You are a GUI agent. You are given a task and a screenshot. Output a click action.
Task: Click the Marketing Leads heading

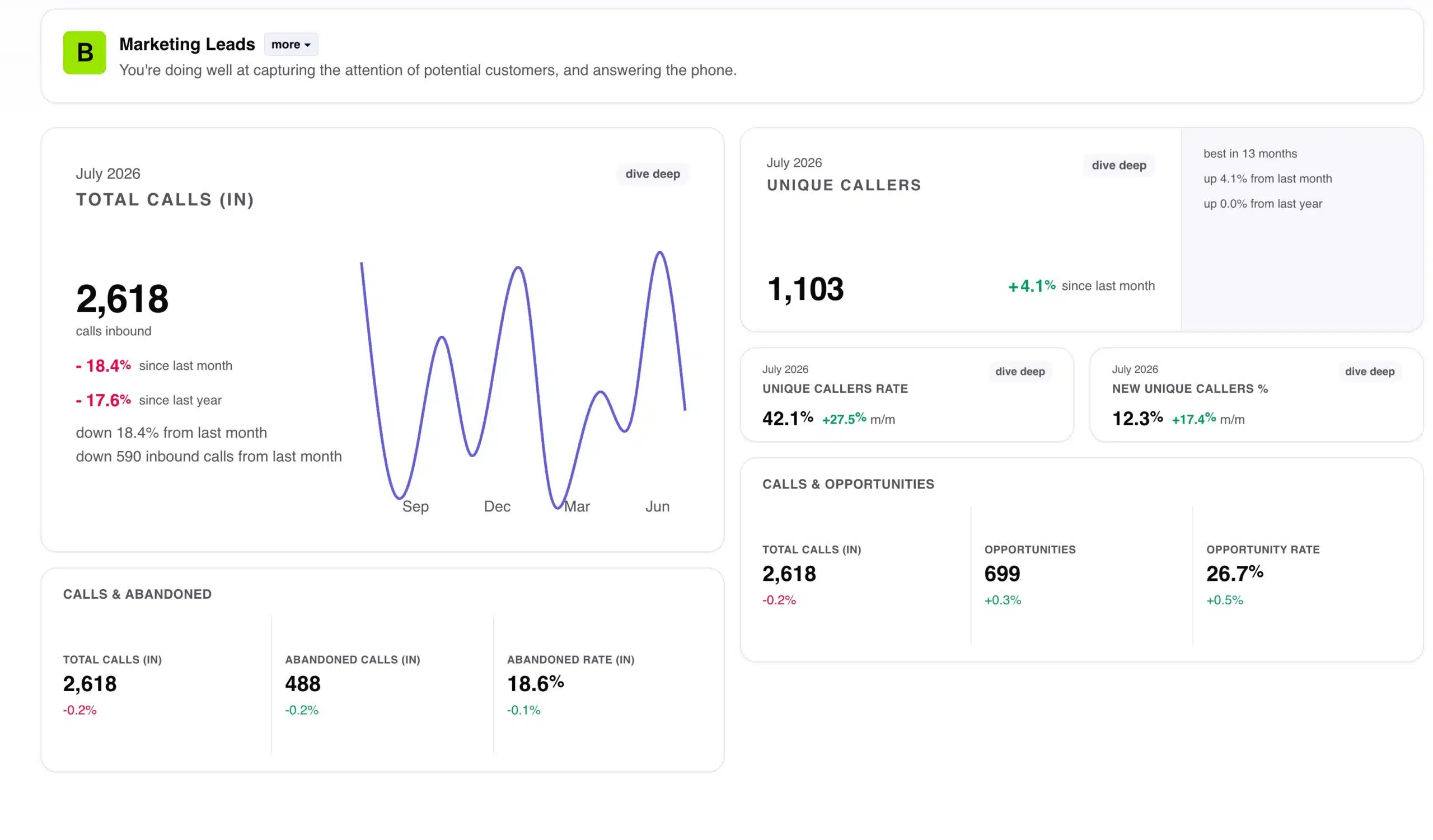(187, 44)
